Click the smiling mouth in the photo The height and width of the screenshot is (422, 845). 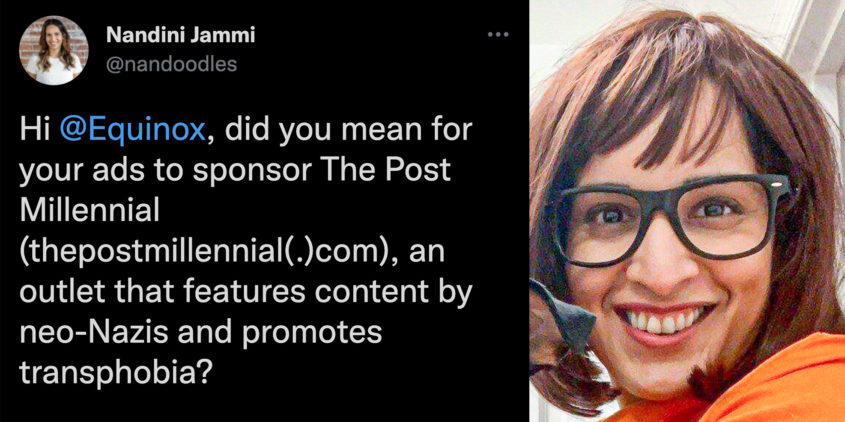coord(667,321)
